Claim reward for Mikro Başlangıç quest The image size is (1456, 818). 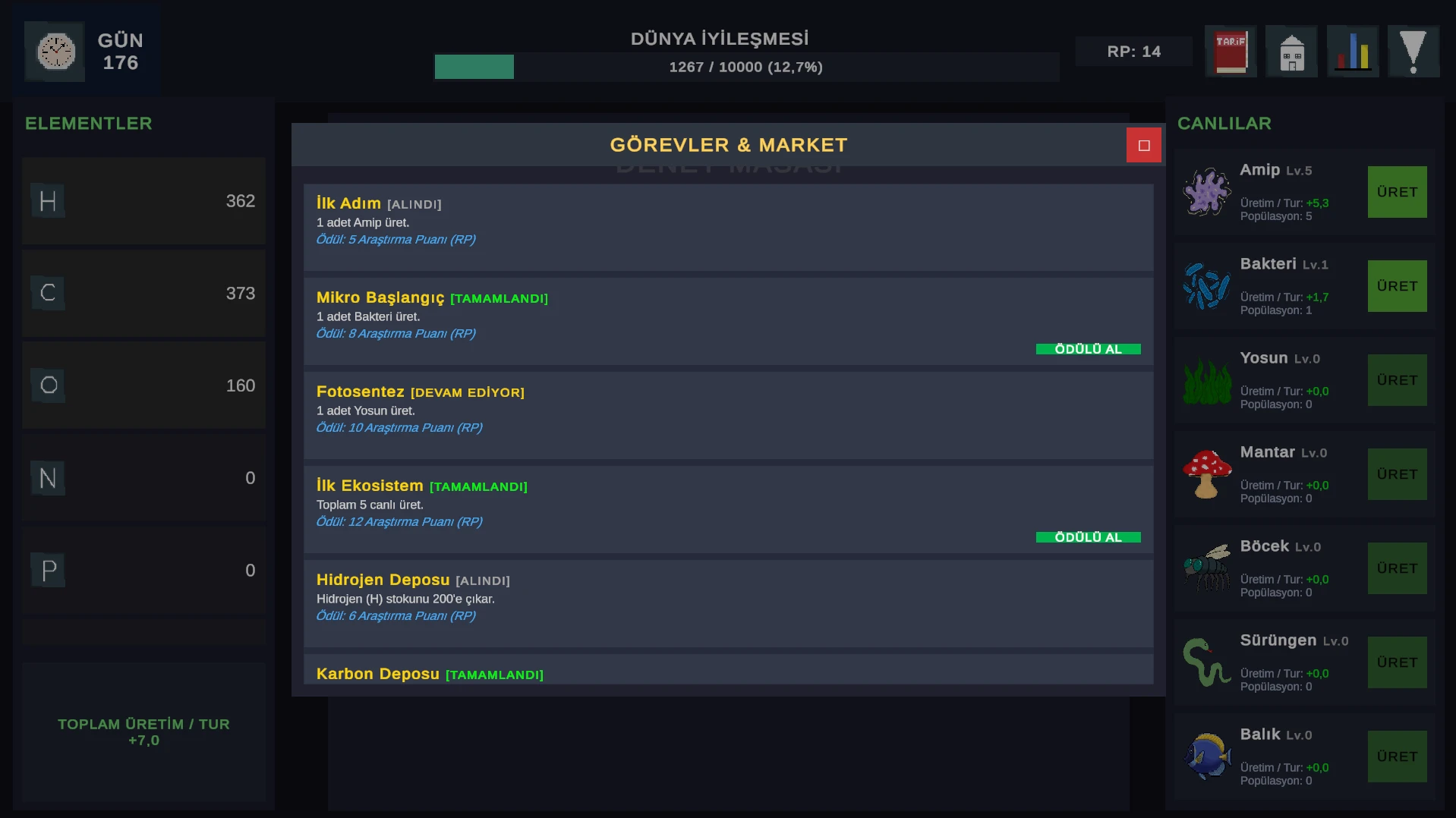tap(1088, 349)
